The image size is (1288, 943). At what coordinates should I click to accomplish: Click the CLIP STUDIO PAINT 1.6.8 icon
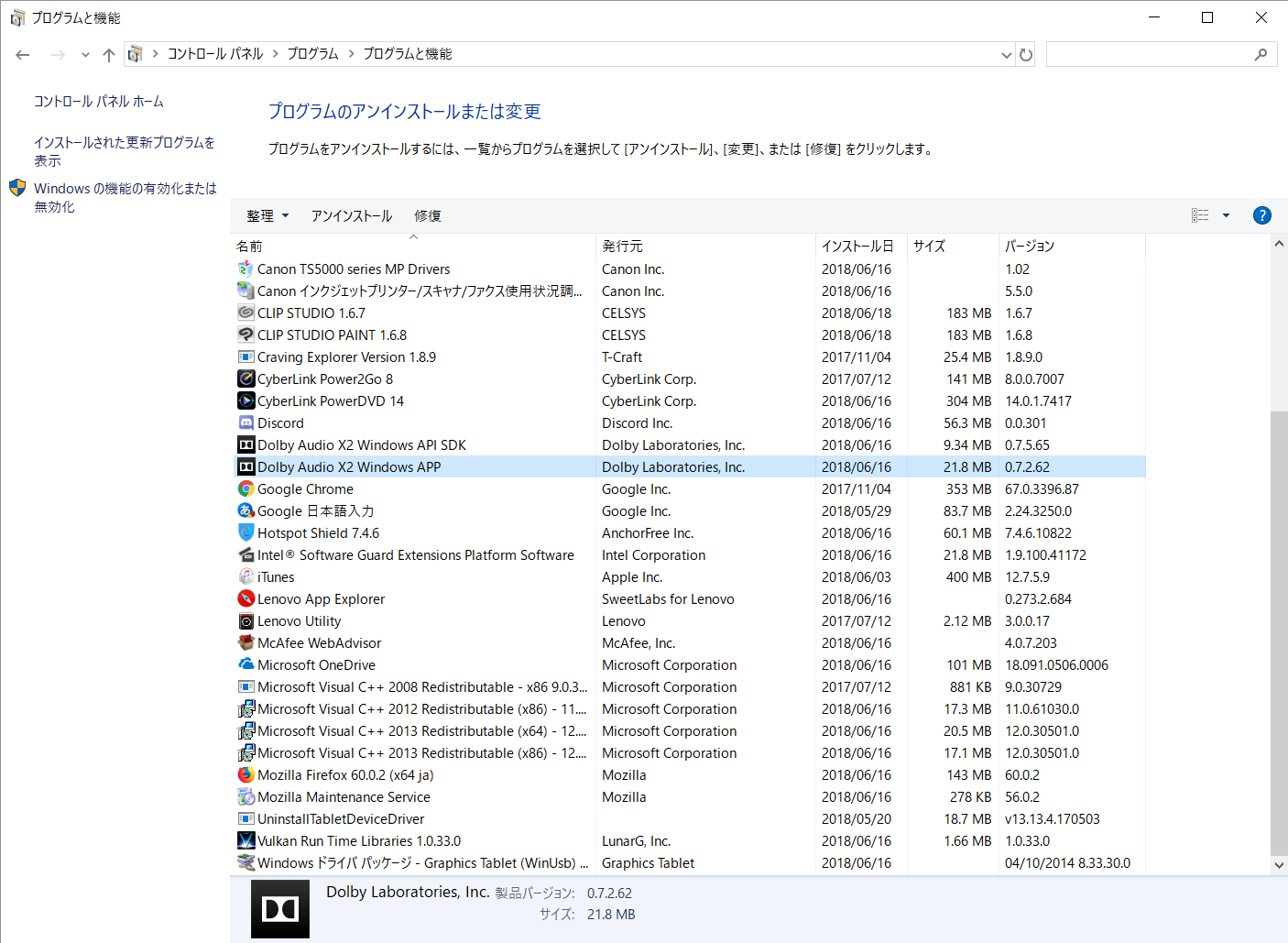[x=246, y=334]
